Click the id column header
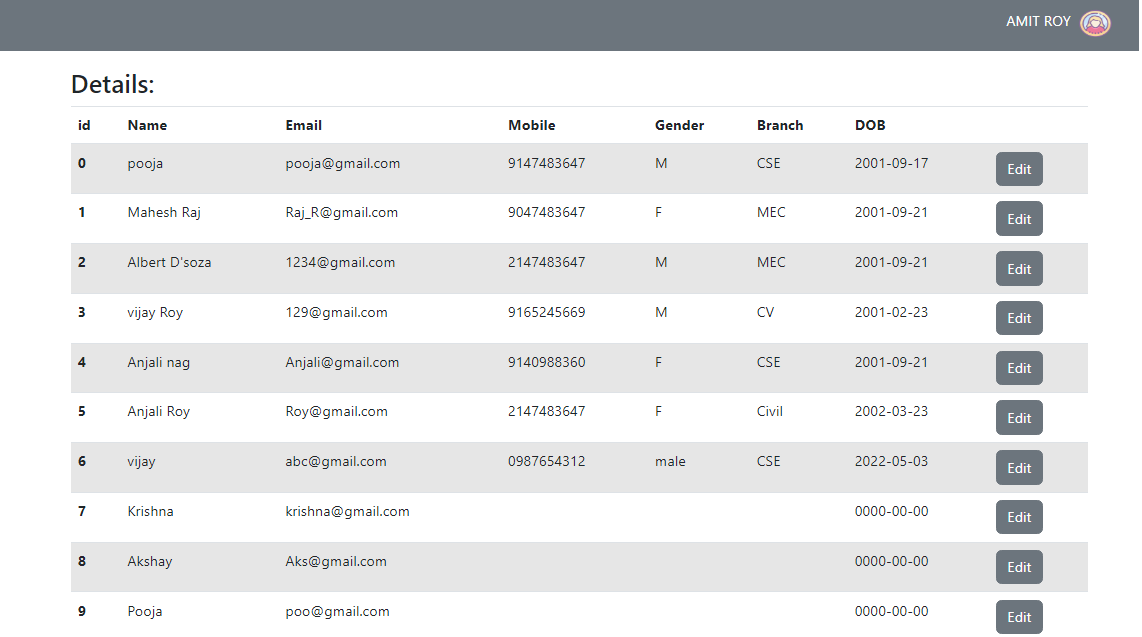1142x637 pixels. point(84,125)
